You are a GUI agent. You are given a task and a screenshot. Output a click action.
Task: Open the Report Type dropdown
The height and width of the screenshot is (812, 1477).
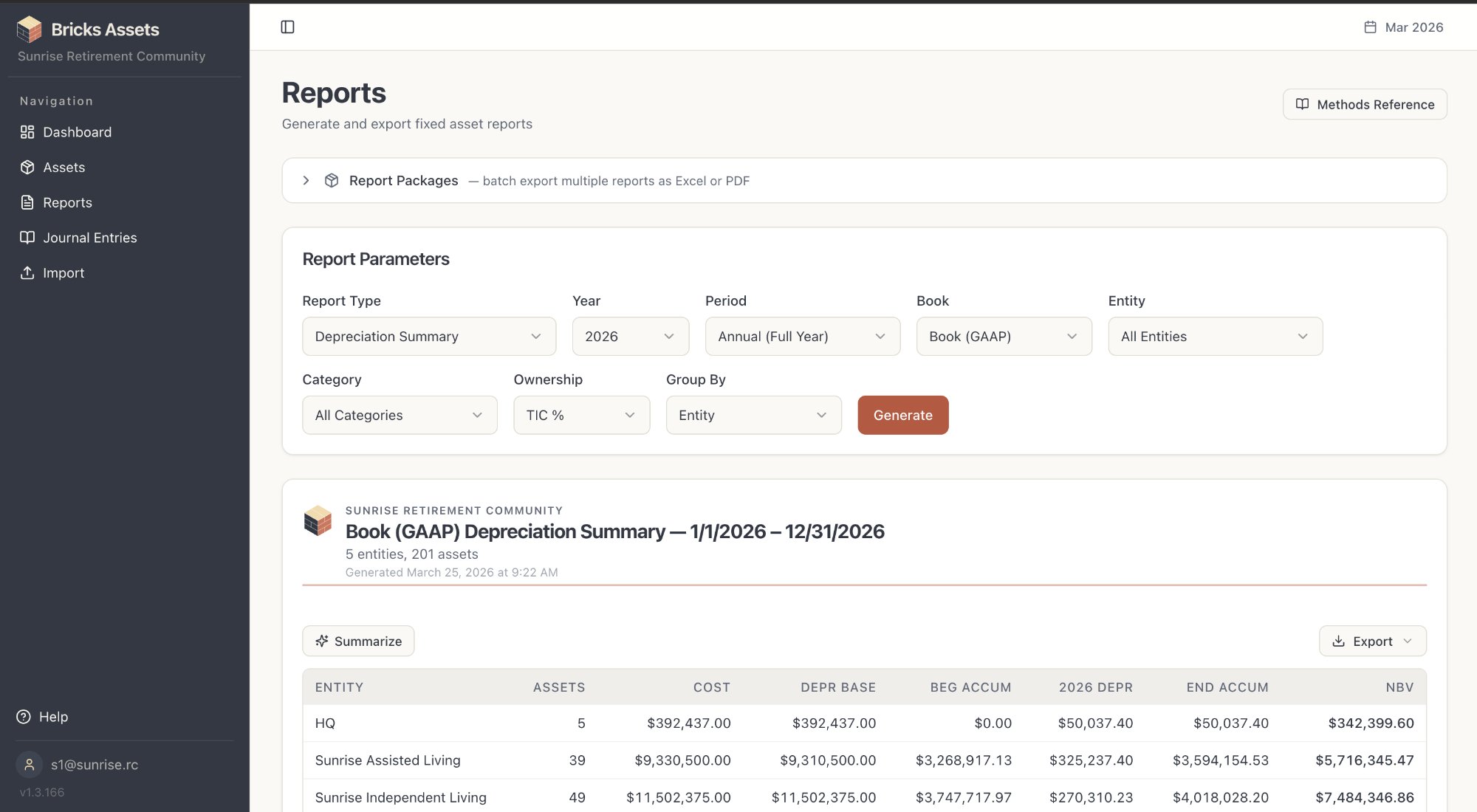428,336
